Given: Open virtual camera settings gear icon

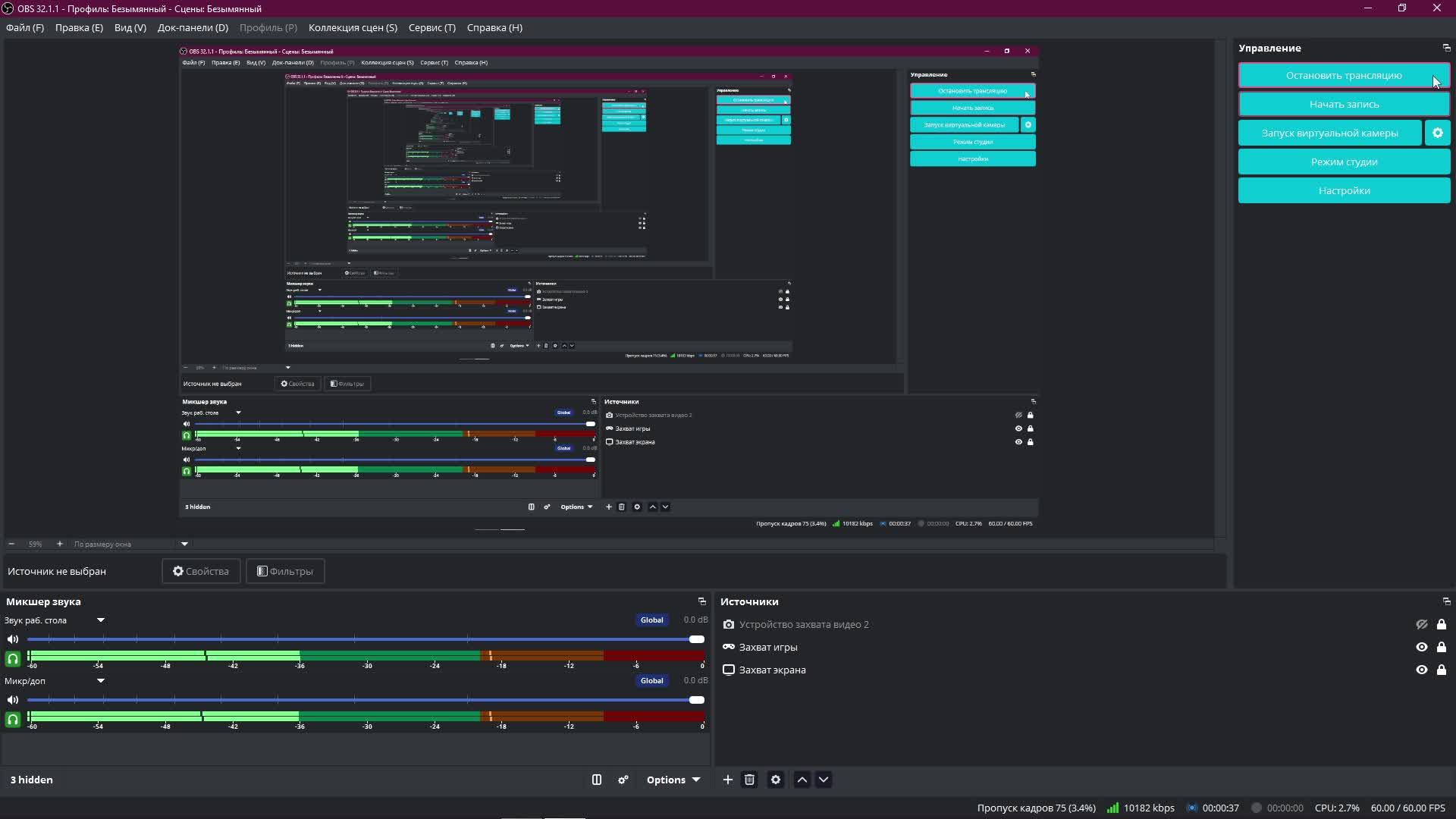Looking at the screenshot, I should pos(1437,133).
